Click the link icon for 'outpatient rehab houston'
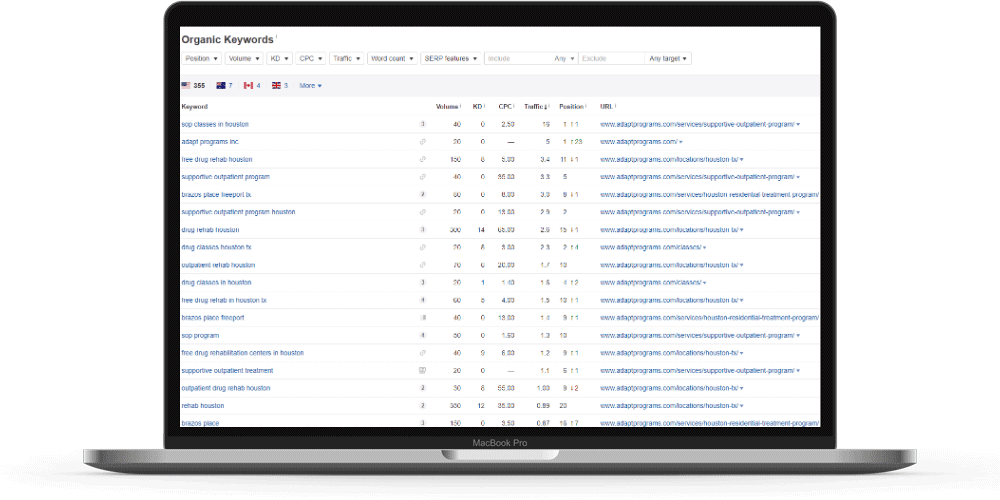Viewport: 1000px width, 500px height. [x=422, y=265]
